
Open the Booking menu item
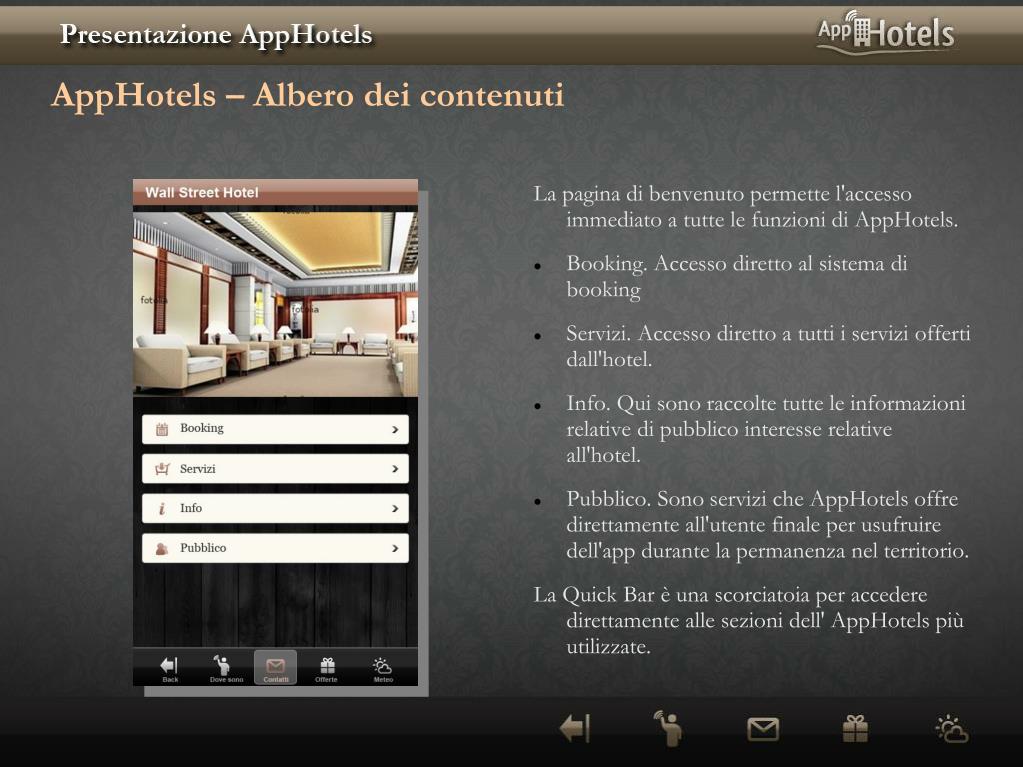point(275,429)
